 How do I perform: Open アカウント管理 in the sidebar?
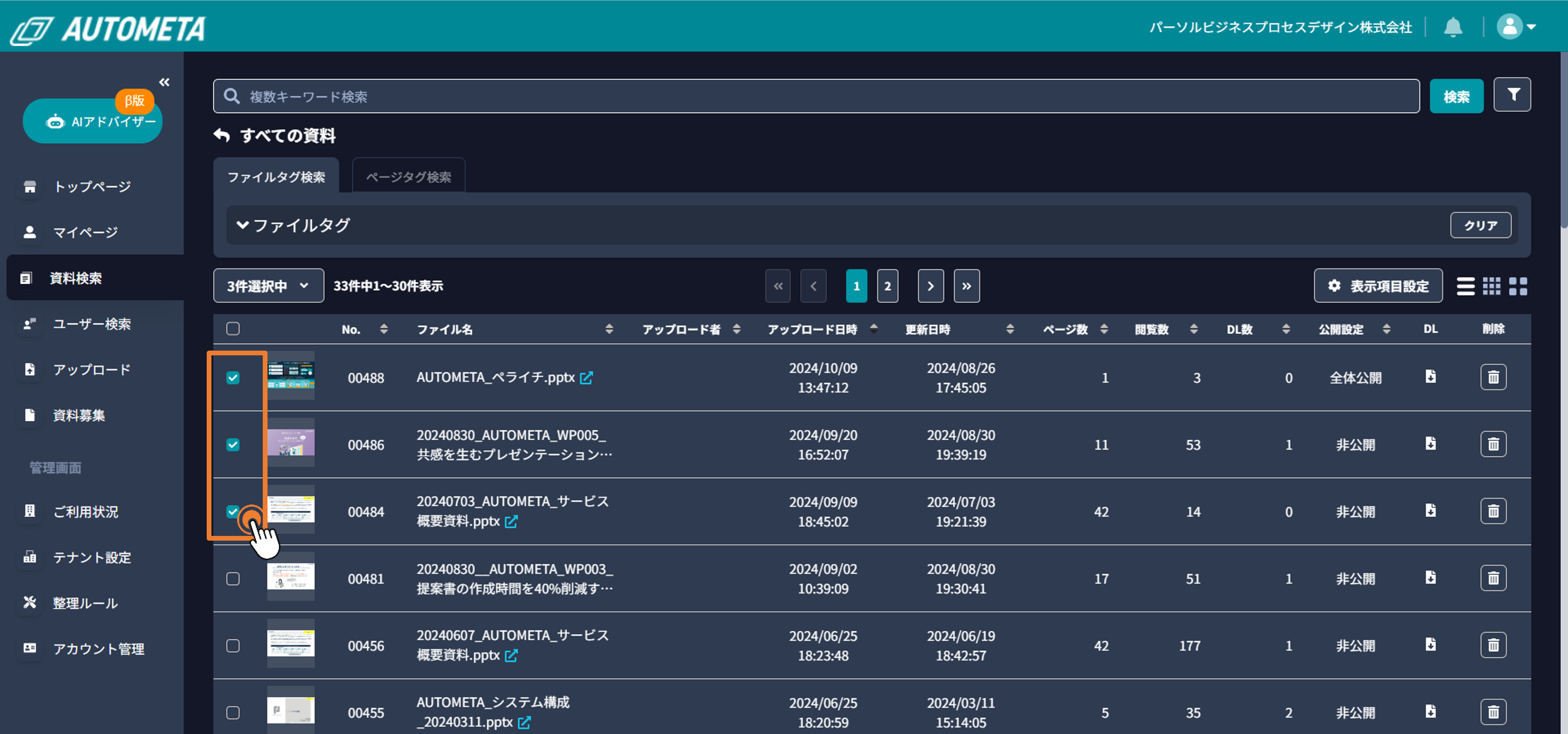pos(99,648)
